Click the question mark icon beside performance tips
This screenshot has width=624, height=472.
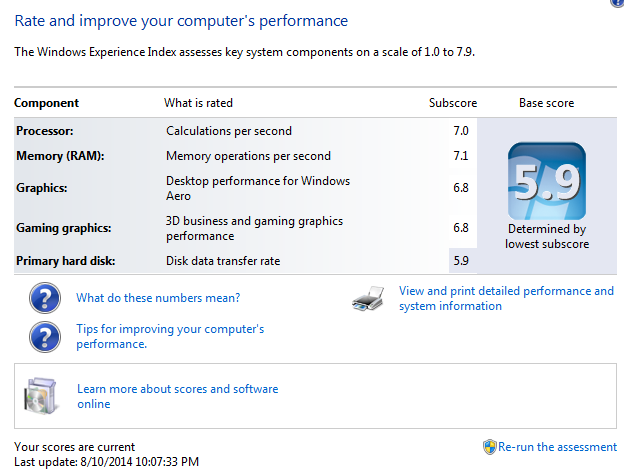pyautogui.click(x=45, y=337)
